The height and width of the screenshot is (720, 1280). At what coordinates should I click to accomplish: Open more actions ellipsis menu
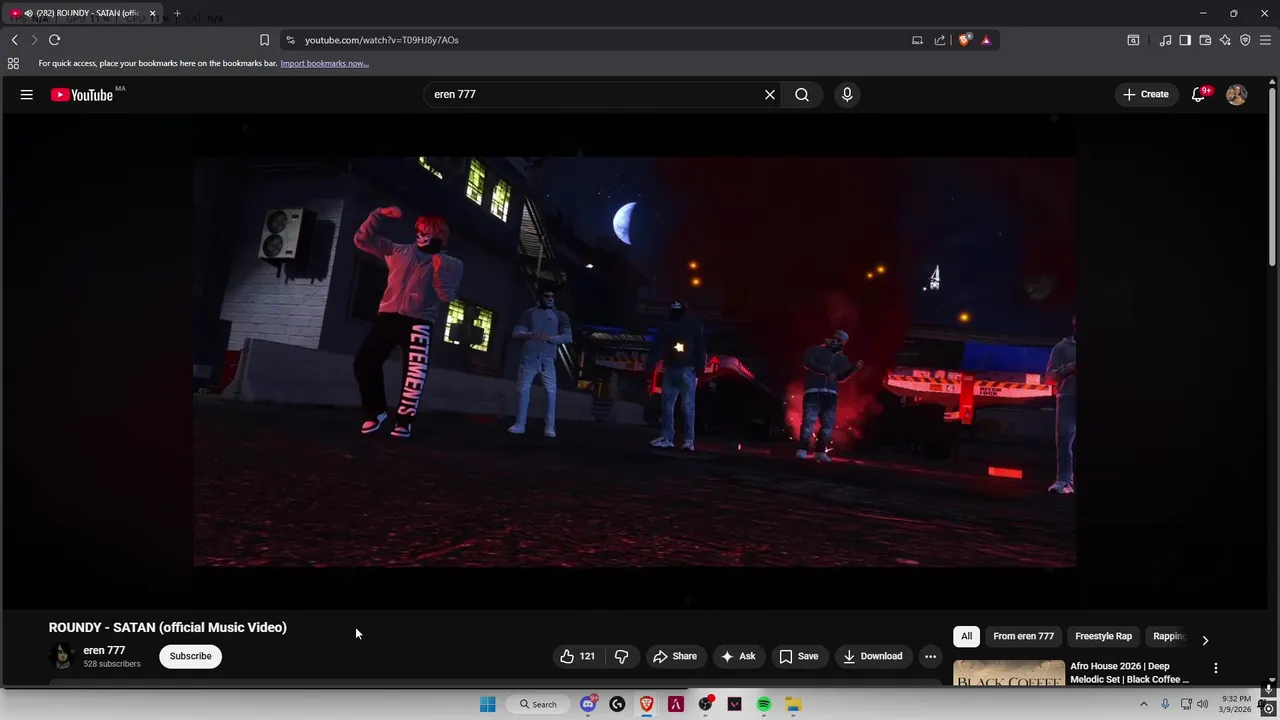click(930, 656)
